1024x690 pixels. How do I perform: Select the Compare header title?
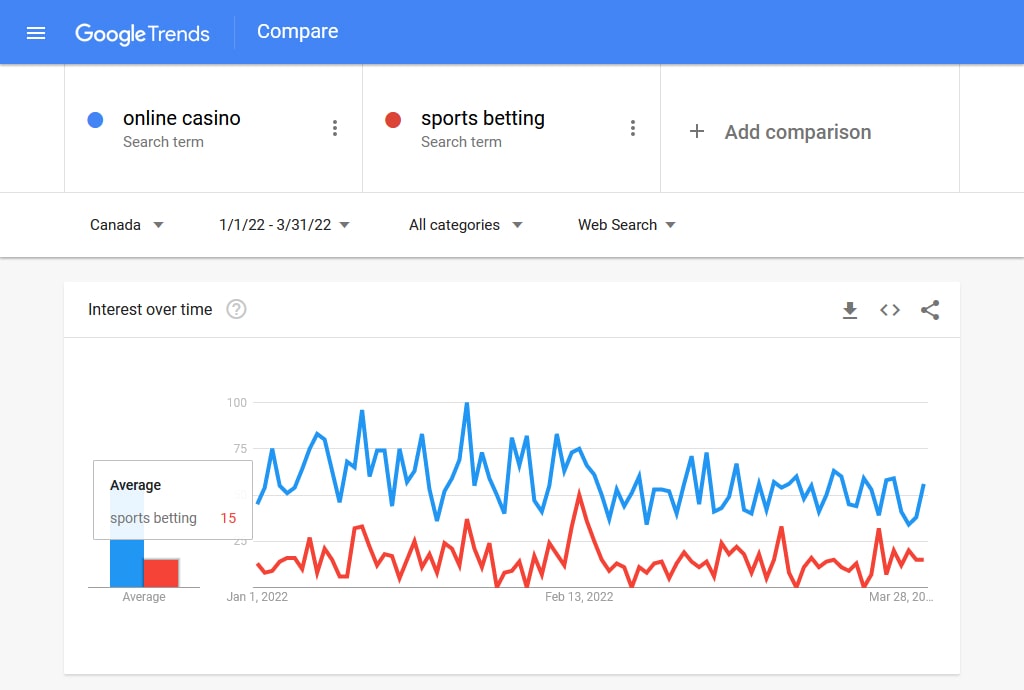point(298,31)
